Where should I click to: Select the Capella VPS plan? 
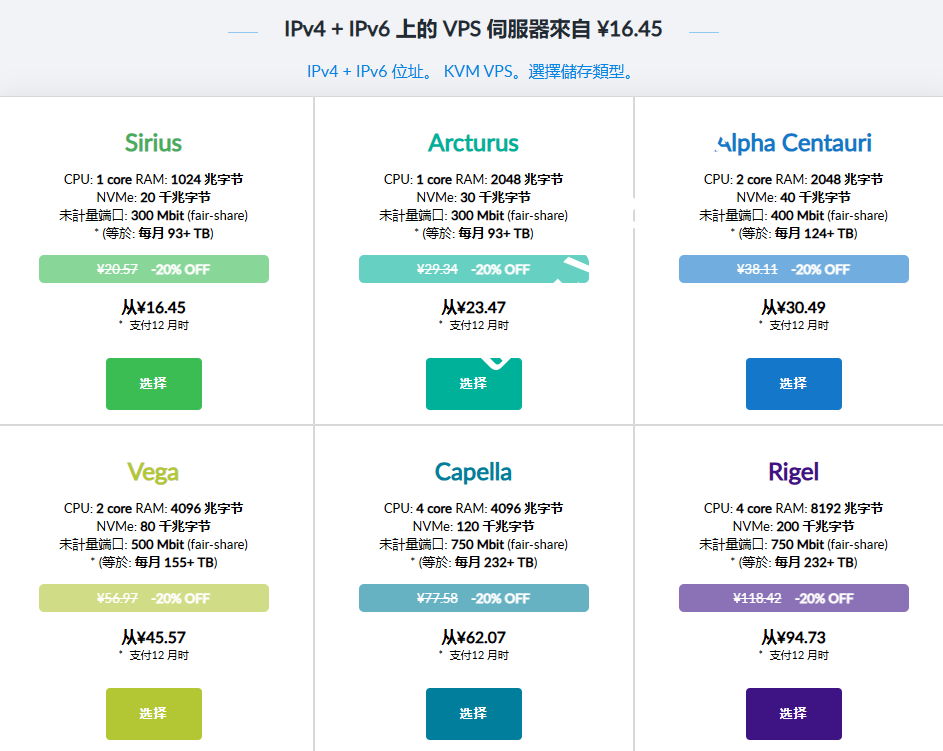(x=473, y=713)
